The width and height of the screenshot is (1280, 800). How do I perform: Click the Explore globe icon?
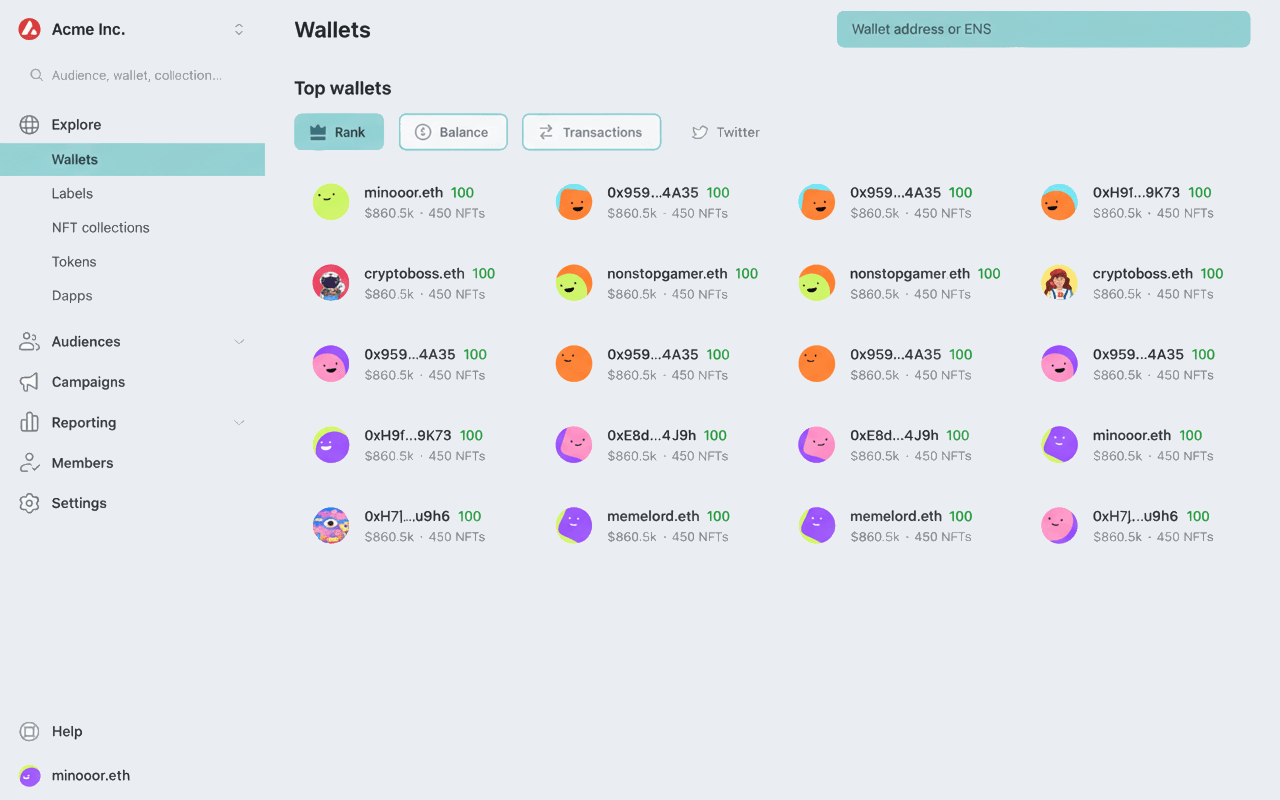(28, 124)
